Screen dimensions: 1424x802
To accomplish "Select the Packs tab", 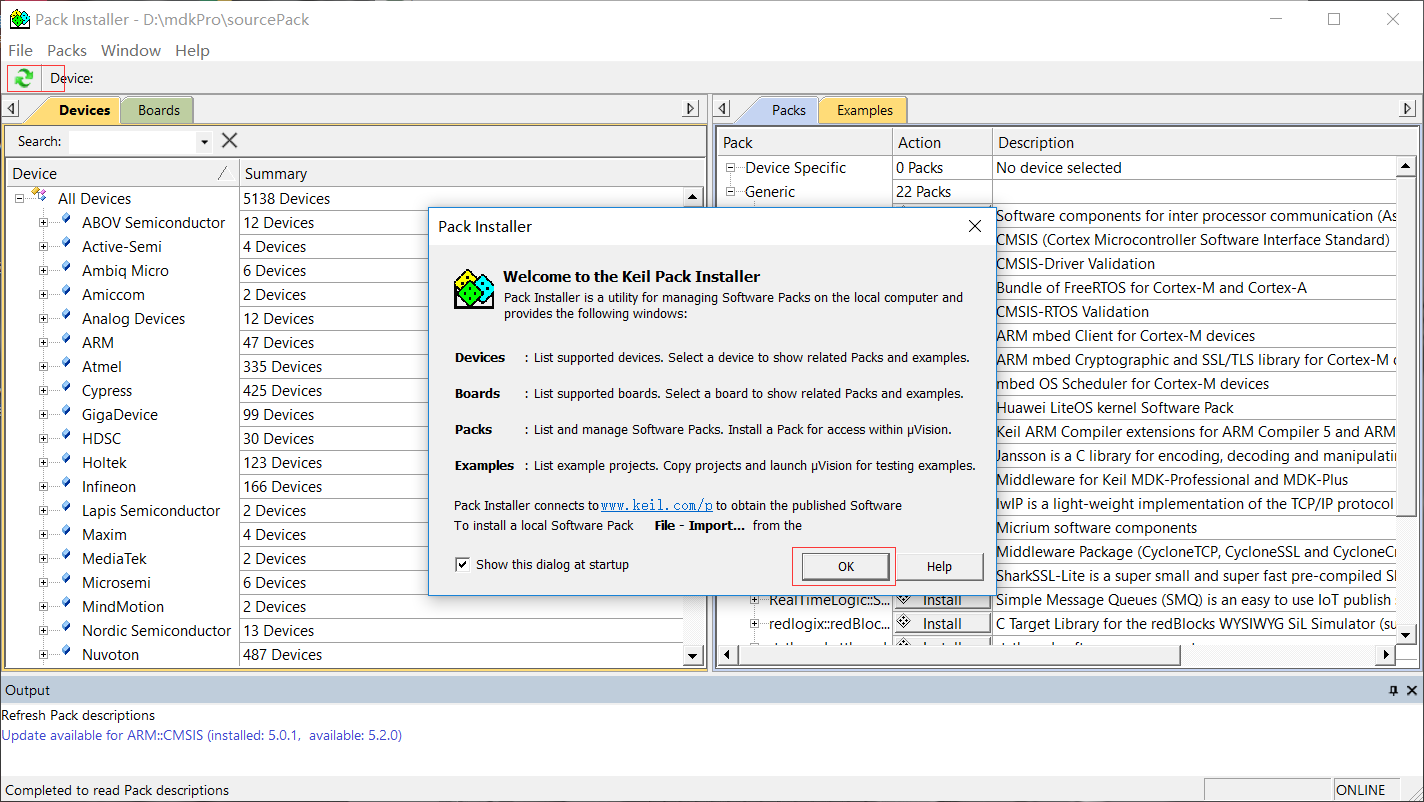I will tap(788, 110).
